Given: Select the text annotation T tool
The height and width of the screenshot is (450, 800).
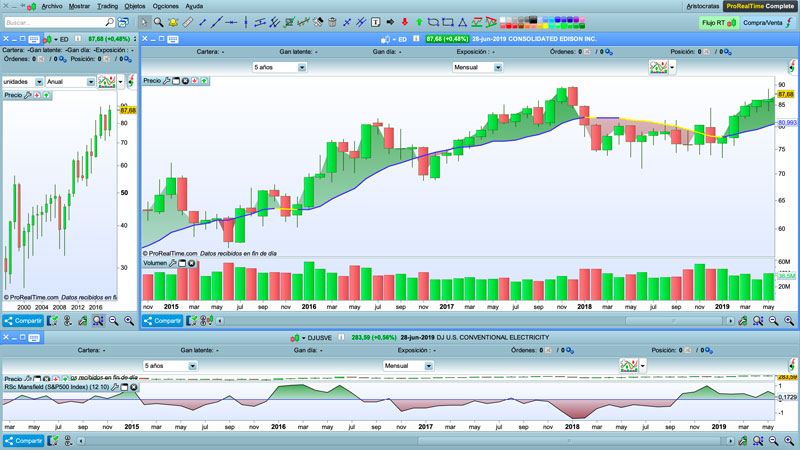Looking at the screenshot, I should pos(376,22).
